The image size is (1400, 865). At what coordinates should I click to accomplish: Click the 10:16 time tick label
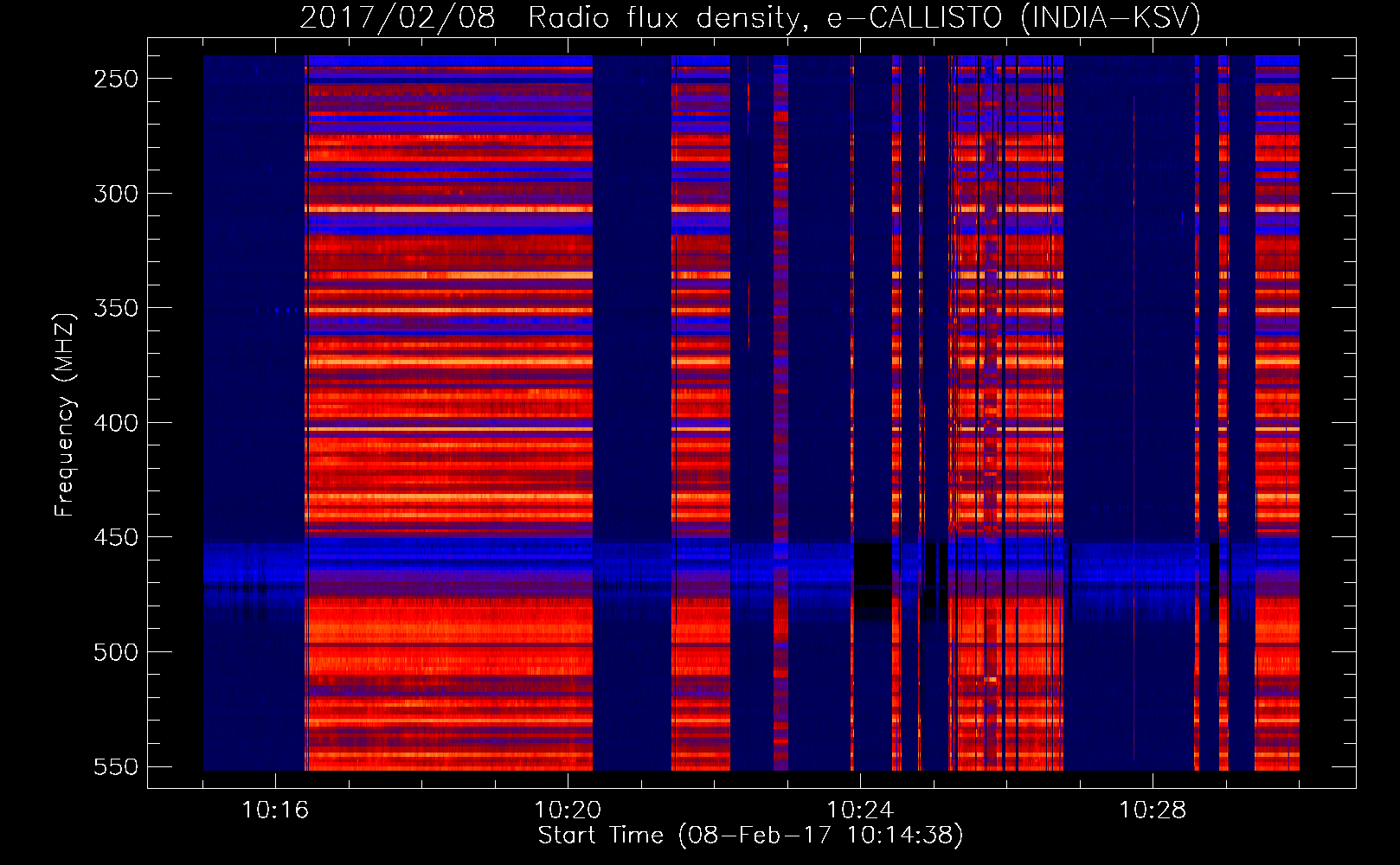coord(275,810)
